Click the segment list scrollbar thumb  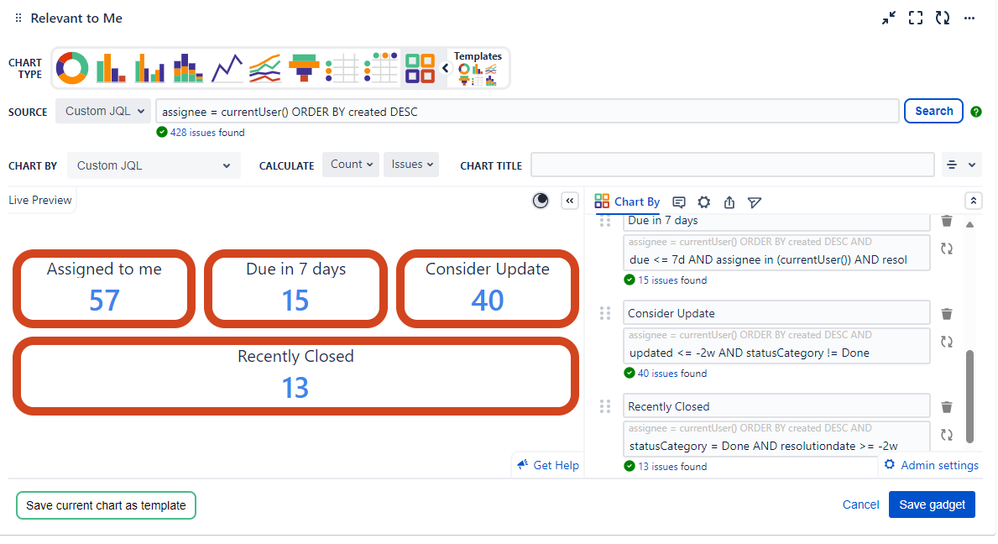969,396
